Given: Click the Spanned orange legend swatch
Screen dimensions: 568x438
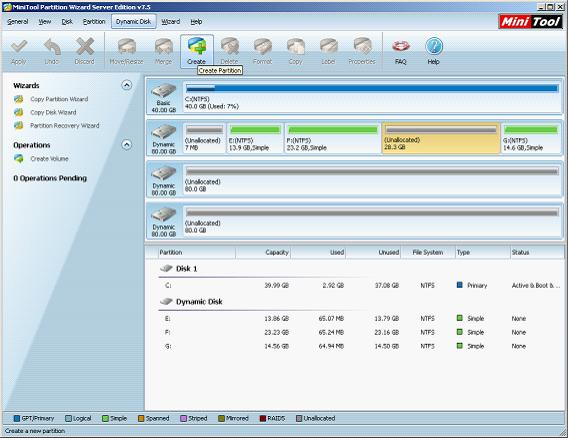Looking at the screenshot, I should (141, 418).
